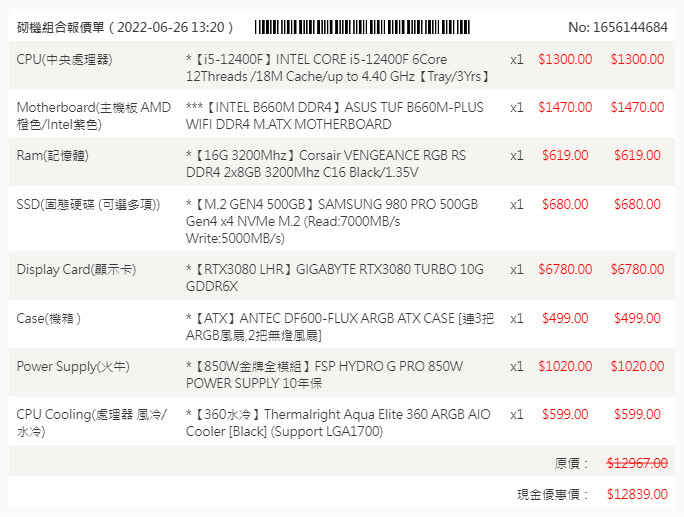Viewport: 684px width, 517px height.
Task: Click the Thermalright Aqua Elite 360 description
Action: pos(338,422)
